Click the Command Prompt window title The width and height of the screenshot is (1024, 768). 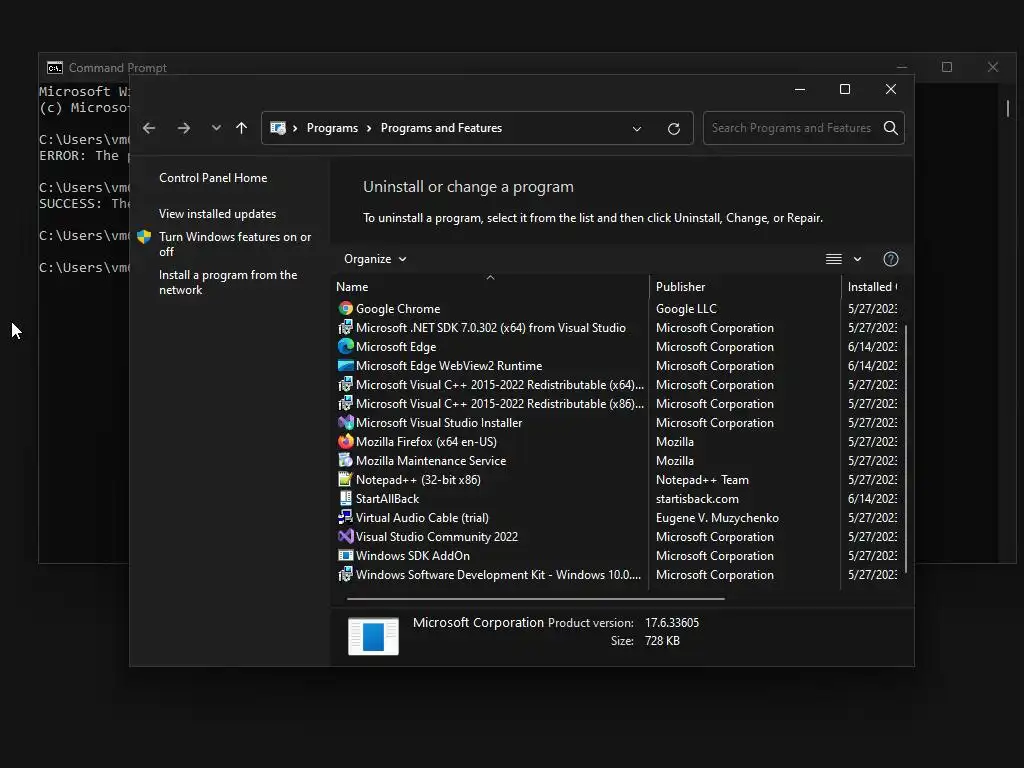click(x=118, y=68)
